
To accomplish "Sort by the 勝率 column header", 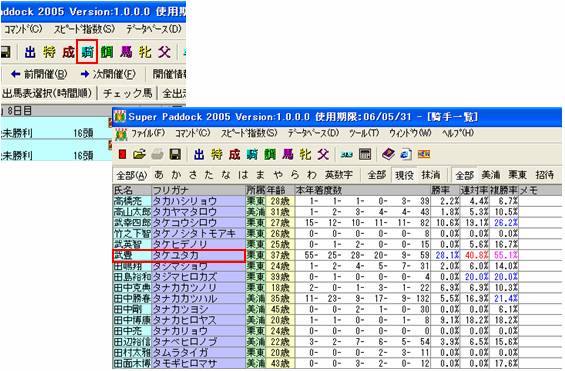I will 445,190.
